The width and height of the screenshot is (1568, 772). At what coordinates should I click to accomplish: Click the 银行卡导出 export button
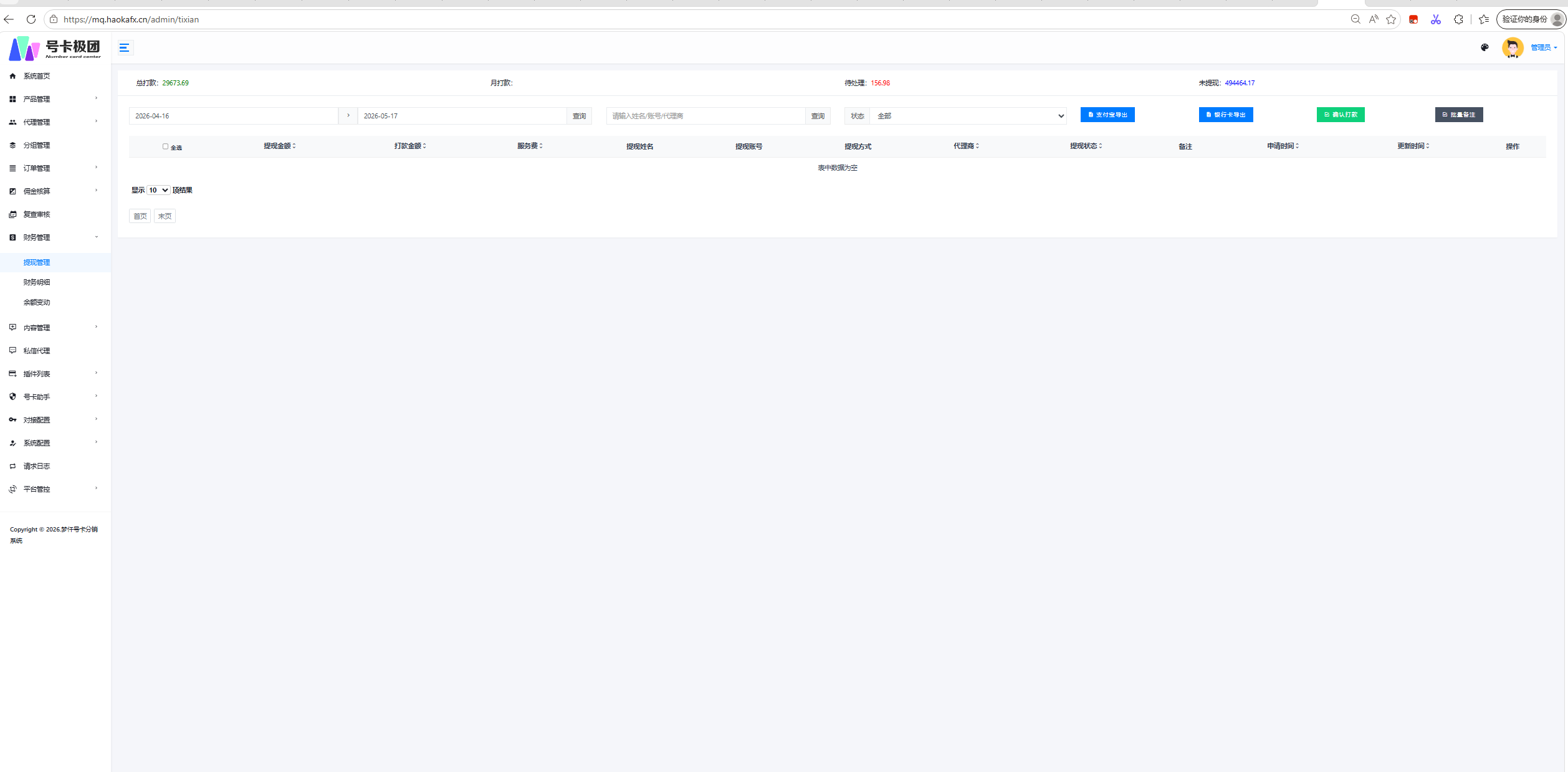pos(1226,115)
